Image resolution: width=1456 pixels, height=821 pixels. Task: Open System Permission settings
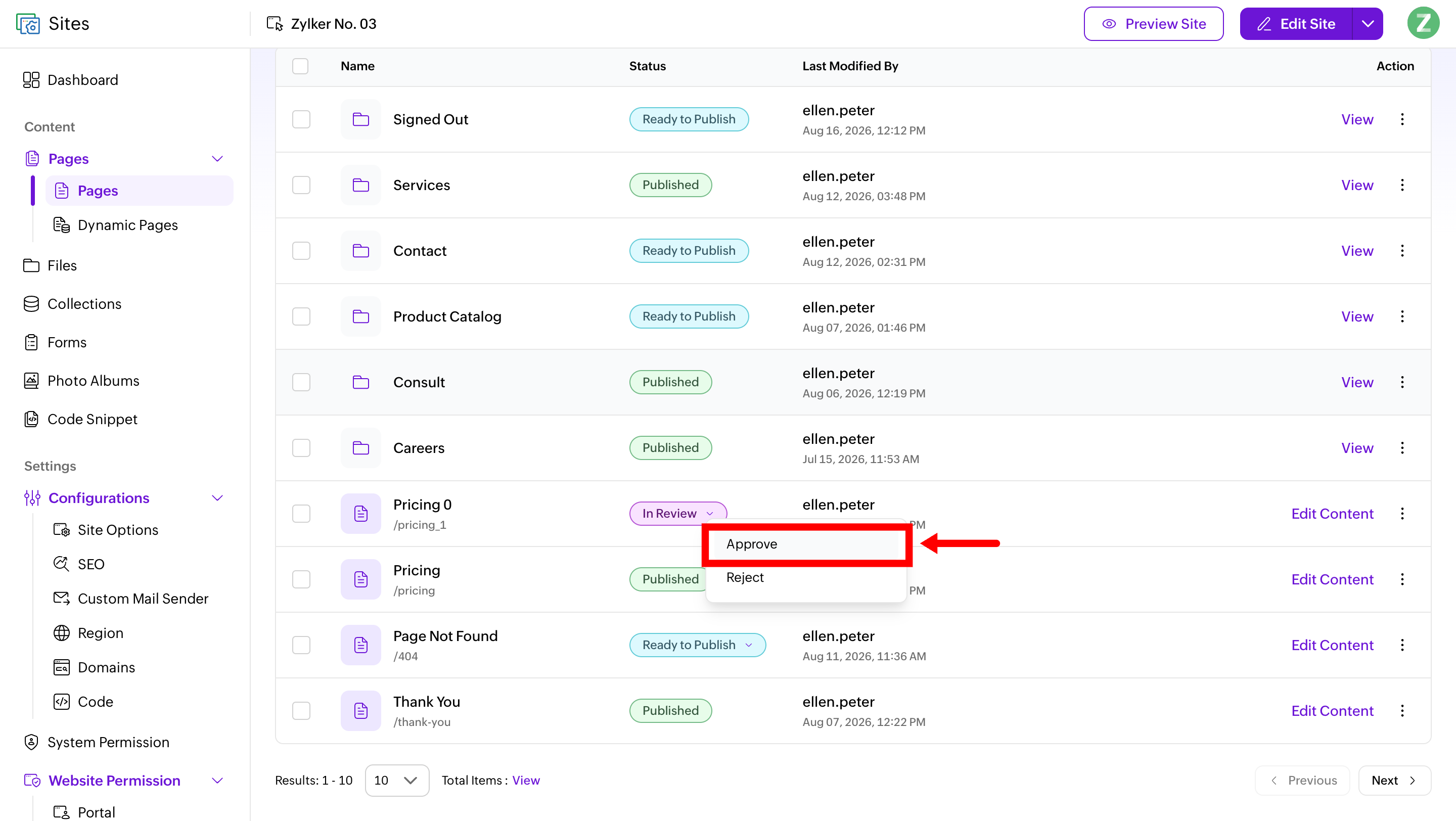tap(96, 743)
